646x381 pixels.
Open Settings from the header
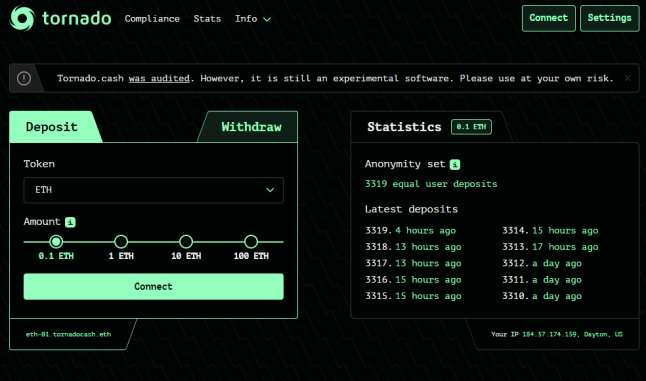[609, 18]
